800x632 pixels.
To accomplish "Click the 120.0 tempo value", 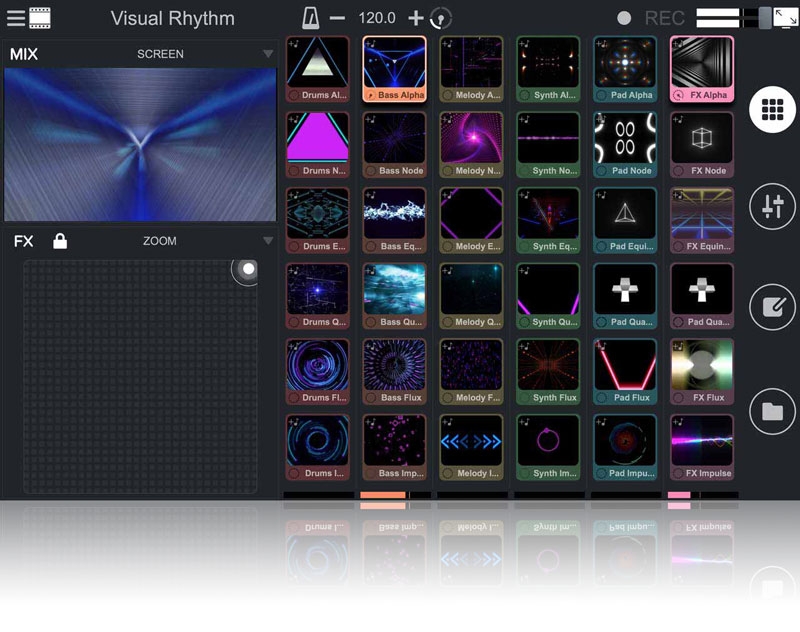I will (x=377, y=18).
